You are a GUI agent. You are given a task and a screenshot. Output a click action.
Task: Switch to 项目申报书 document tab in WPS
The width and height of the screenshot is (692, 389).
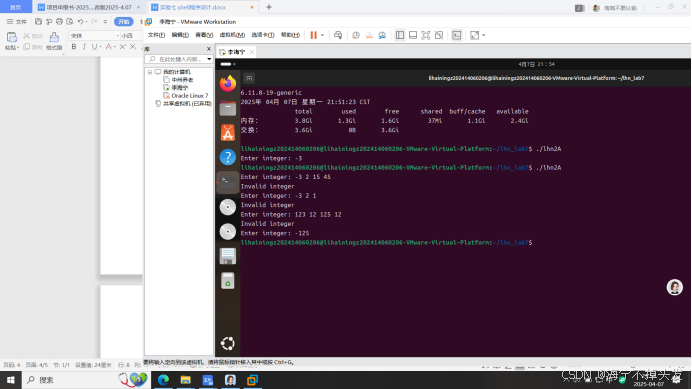[89, 7]
